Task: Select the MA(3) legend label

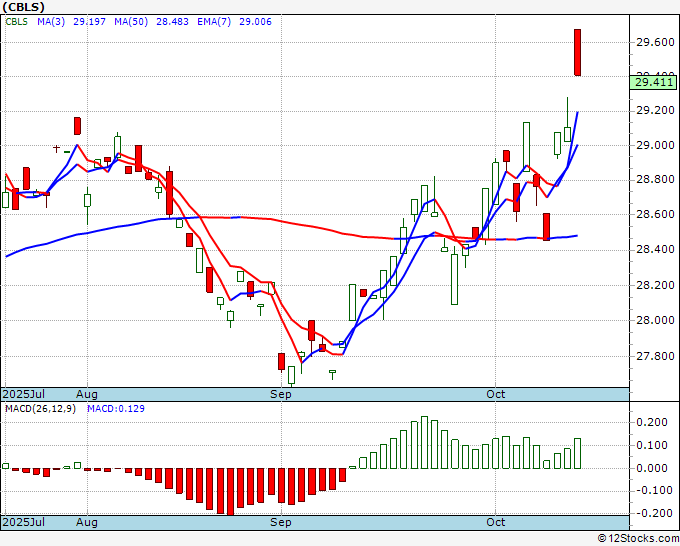Action: 51,22
